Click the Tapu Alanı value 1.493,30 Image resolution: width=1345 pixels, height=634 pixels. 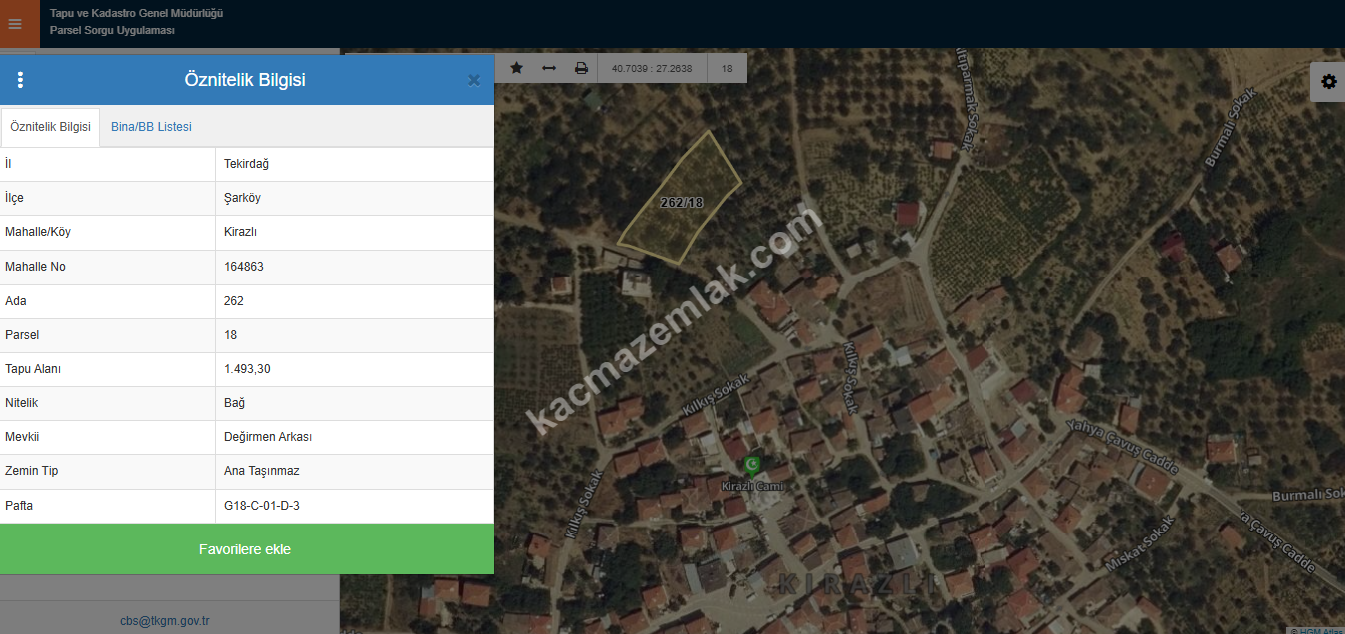(x=247, y=369)
